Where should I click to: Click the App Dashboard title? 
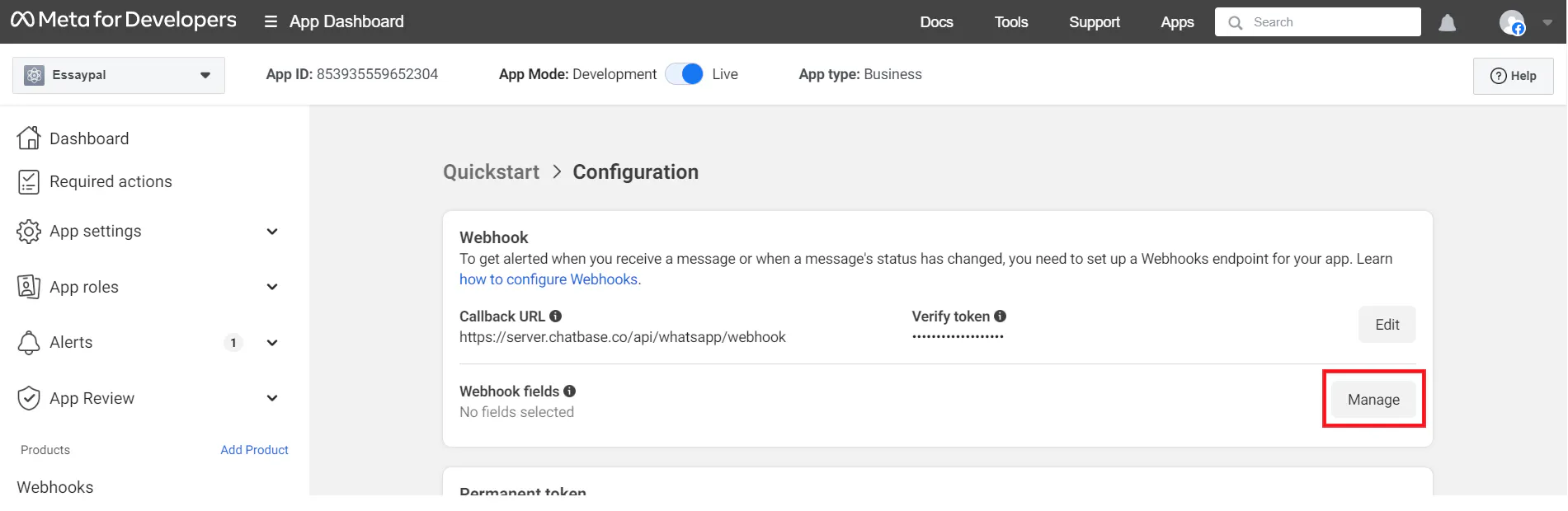coord(346,22)
